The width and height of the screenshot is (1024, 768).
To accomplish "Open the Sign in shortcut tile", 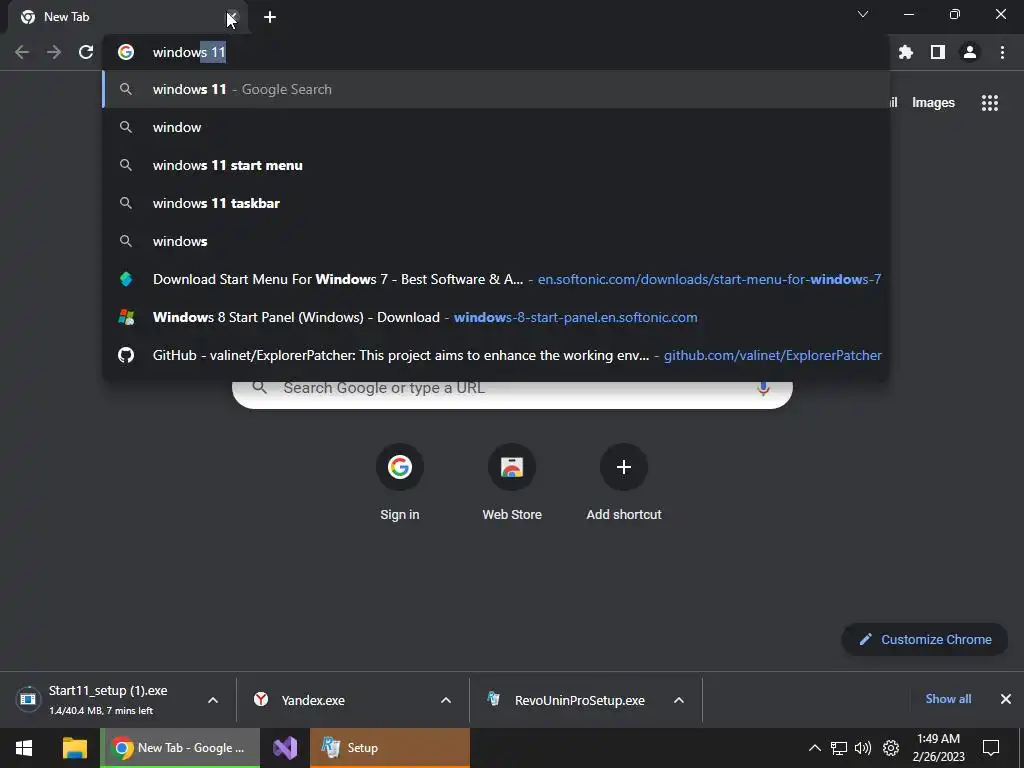I will tap(400, 482).
